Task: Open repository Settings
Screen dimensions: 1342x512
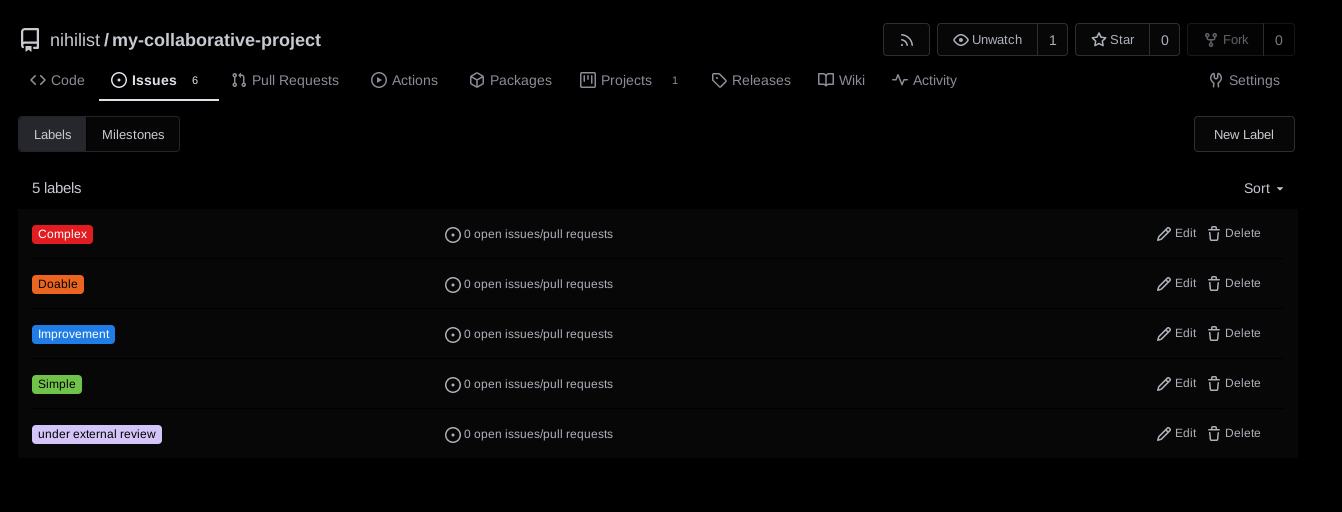Action: (1244, 80)
